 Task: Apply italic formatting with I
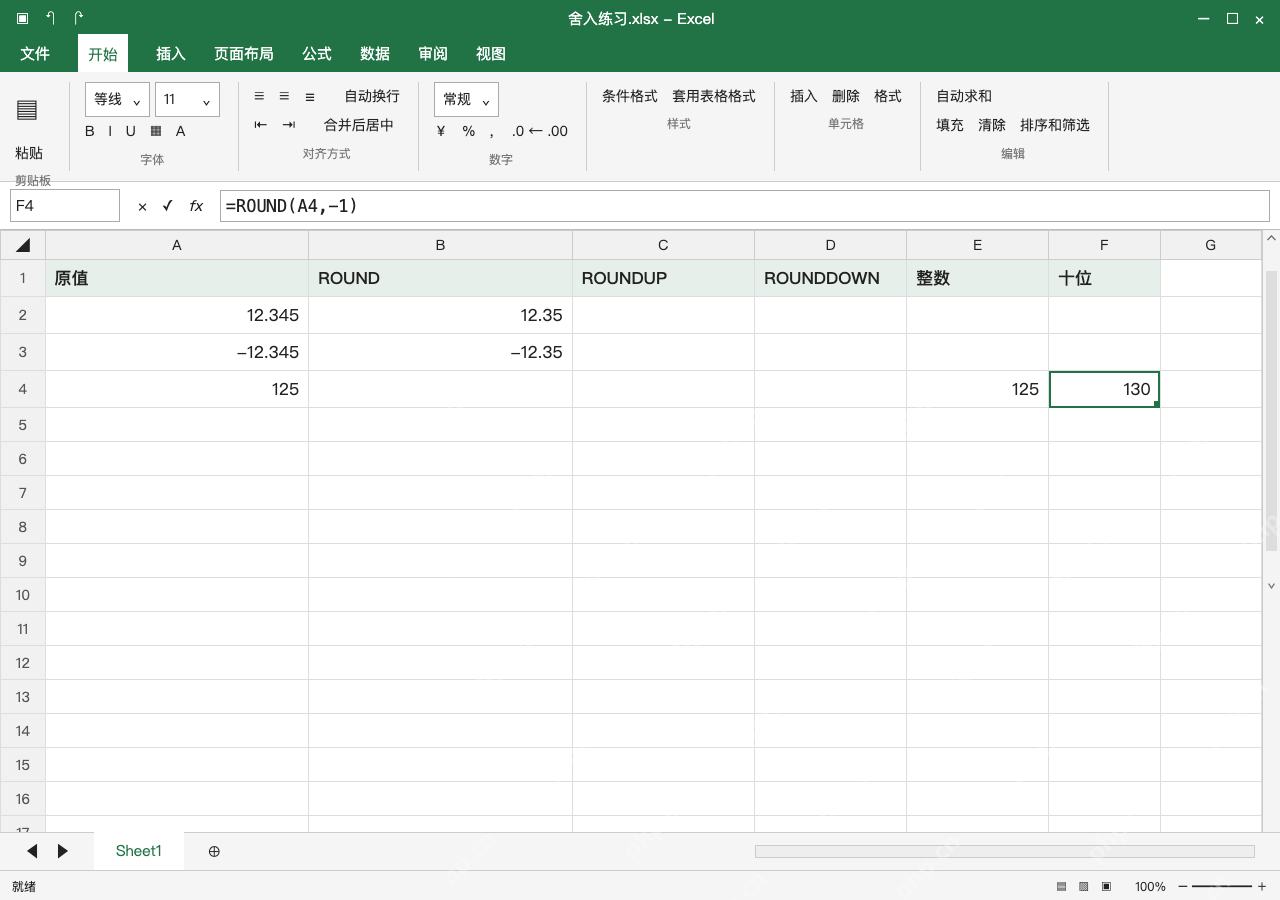click(110, 131)
